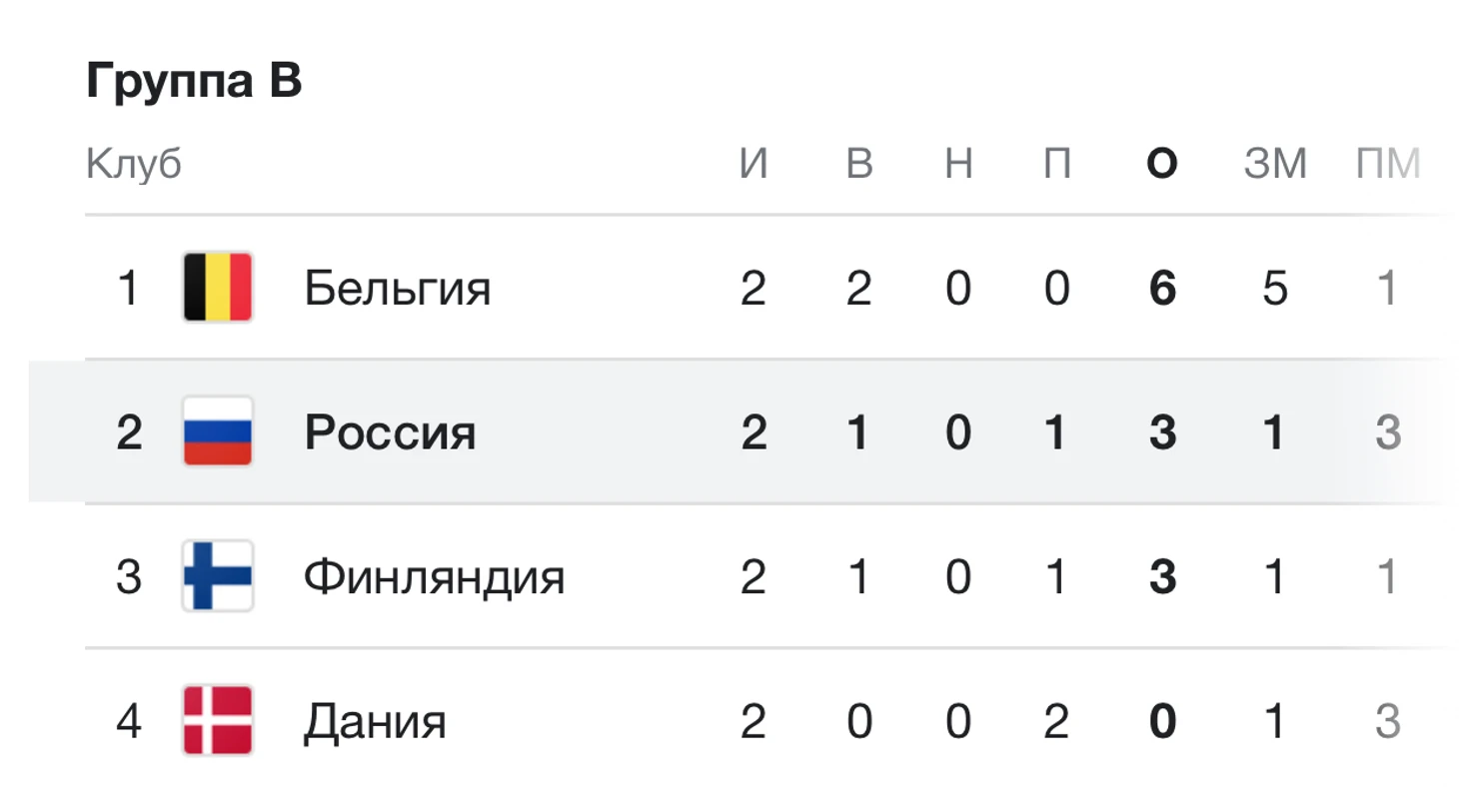Click Belgium's points value 6

coord(1162,289)
